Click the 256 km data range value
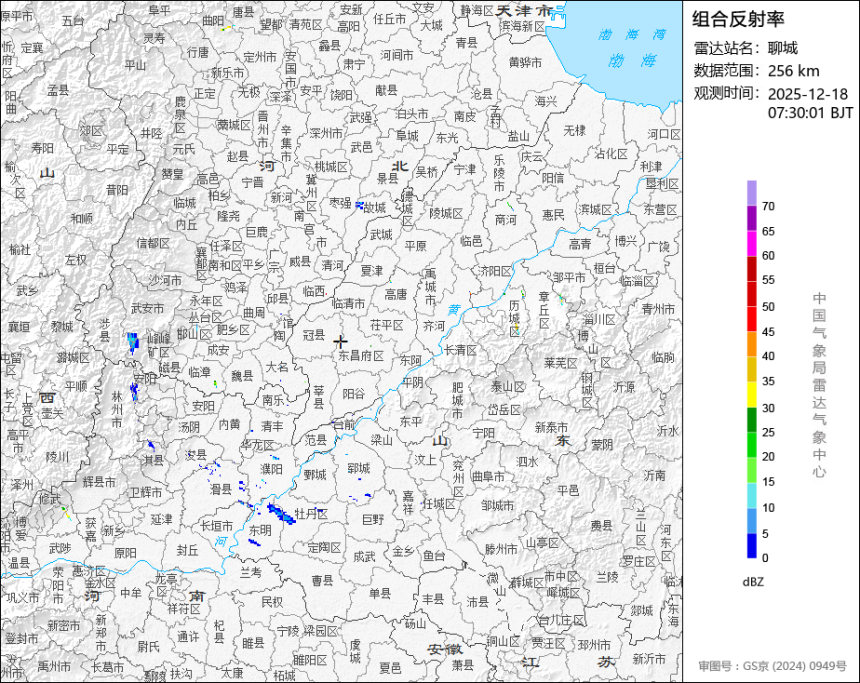 (x=793, y=71)
